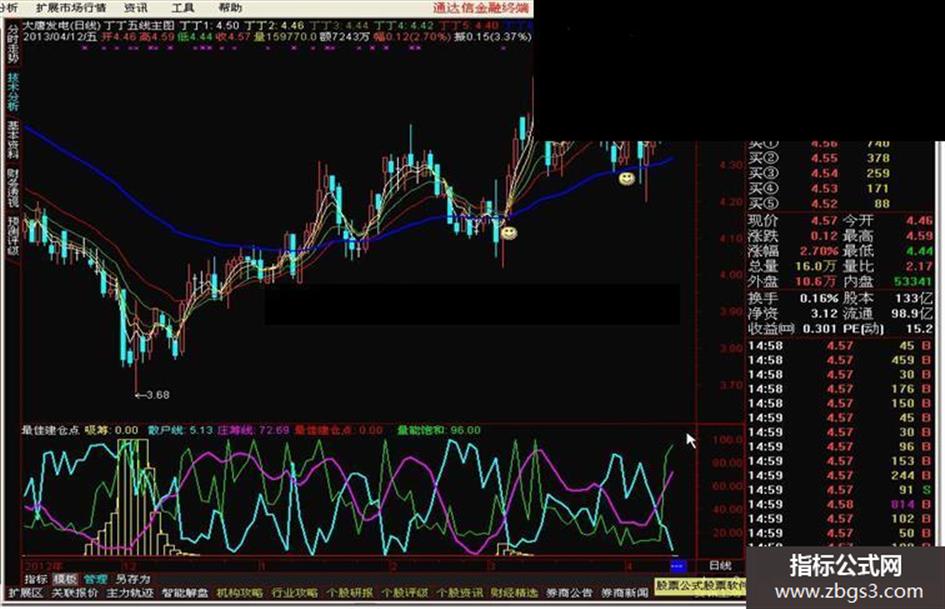
Task: Open the 券商新闻 bottom tab
Action: [x=624, y=593]
